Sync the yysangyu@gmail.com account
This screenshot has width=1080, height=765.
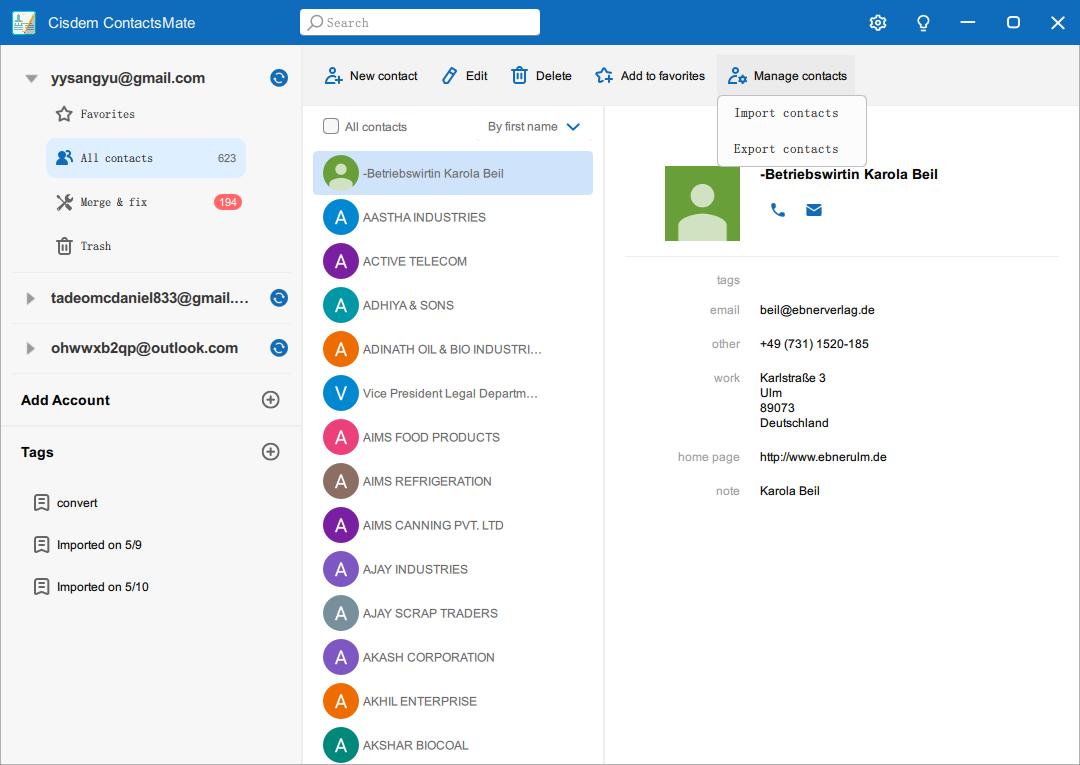(279, 78)
